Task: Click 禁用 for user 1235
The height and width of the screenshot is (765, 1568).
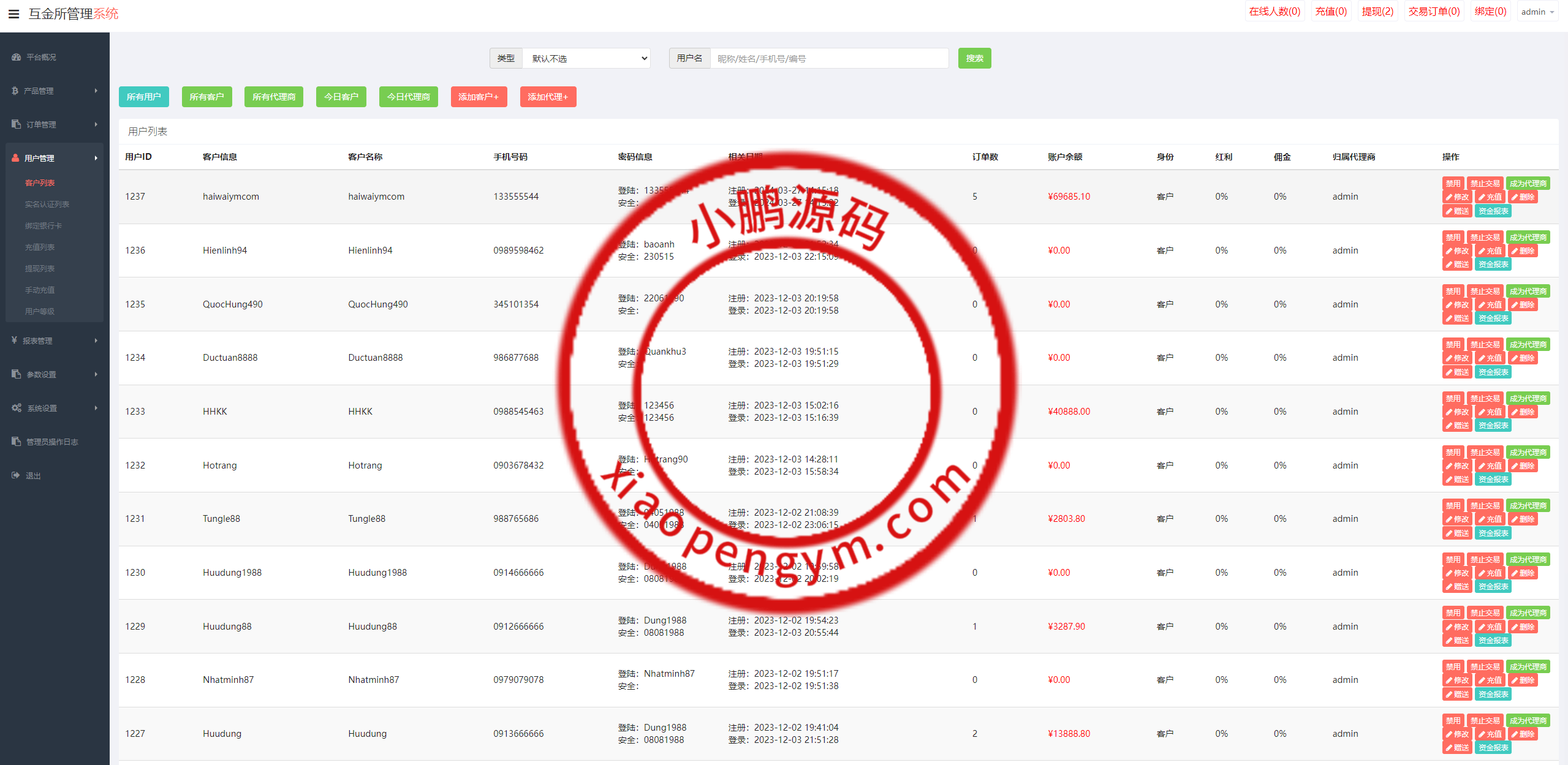Action: 1453,291
